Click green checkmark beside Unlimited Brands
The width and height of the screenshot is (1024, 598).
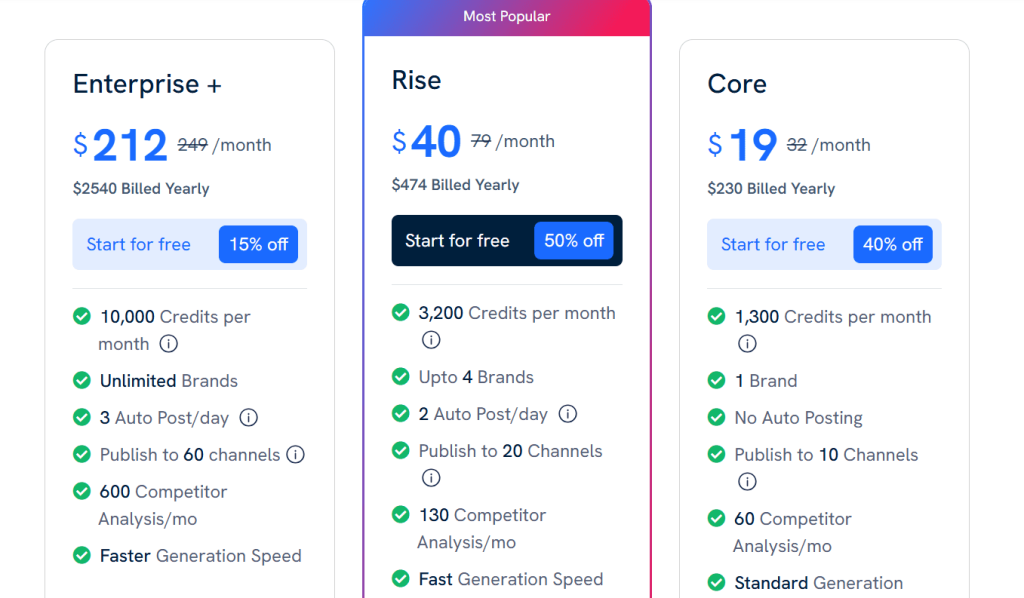[82, 381]
